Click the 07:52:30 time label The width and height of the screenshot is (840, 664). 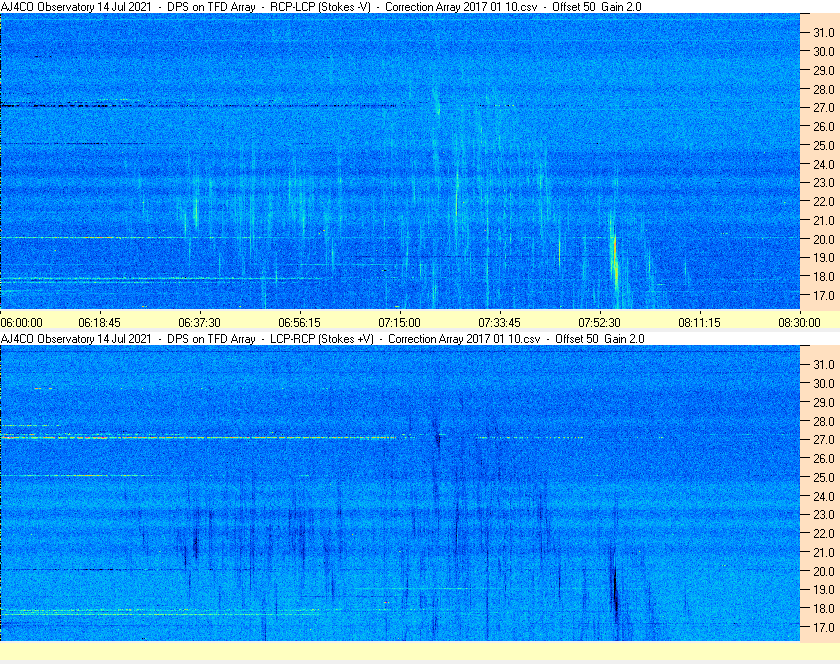tap(599, 323)
